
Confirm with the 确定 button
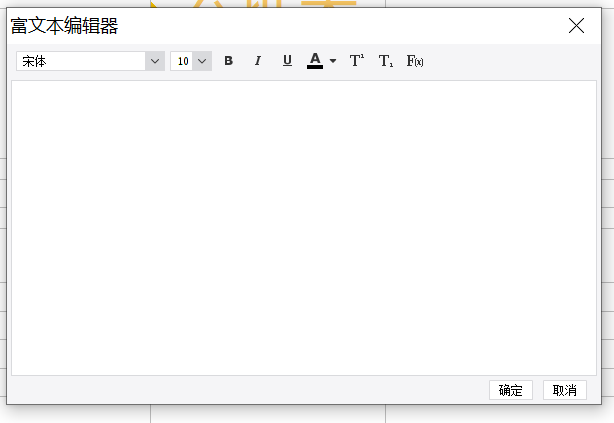511,390
